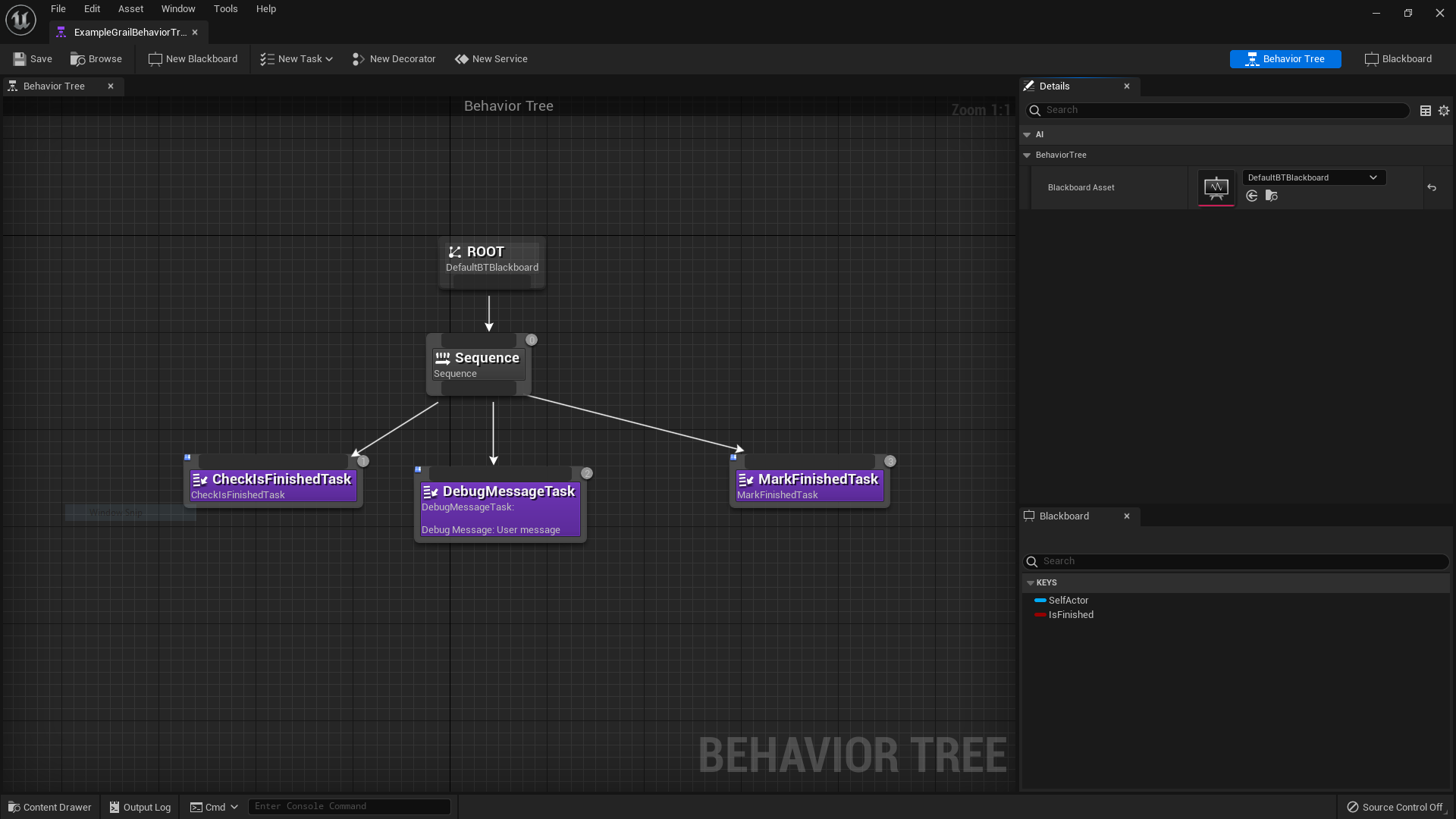Open the Help menu

coord(265,9)
